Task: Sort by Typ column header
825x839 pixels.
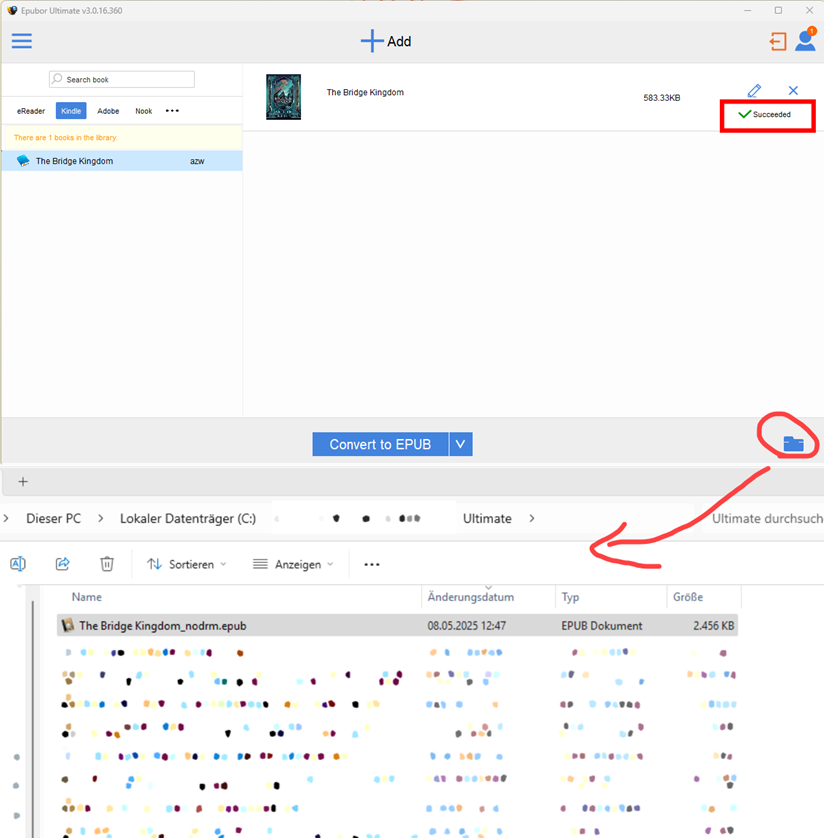Action: [x=570, y=597]
